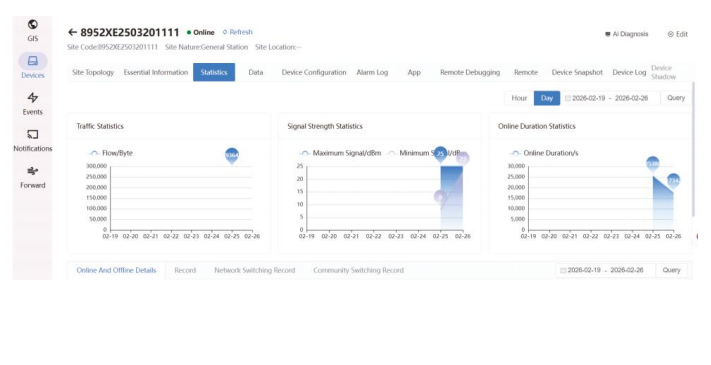Open the Device Snapshot tab
Screen dimensions: 711x365
pyautogui.click(x=577, y=73)
